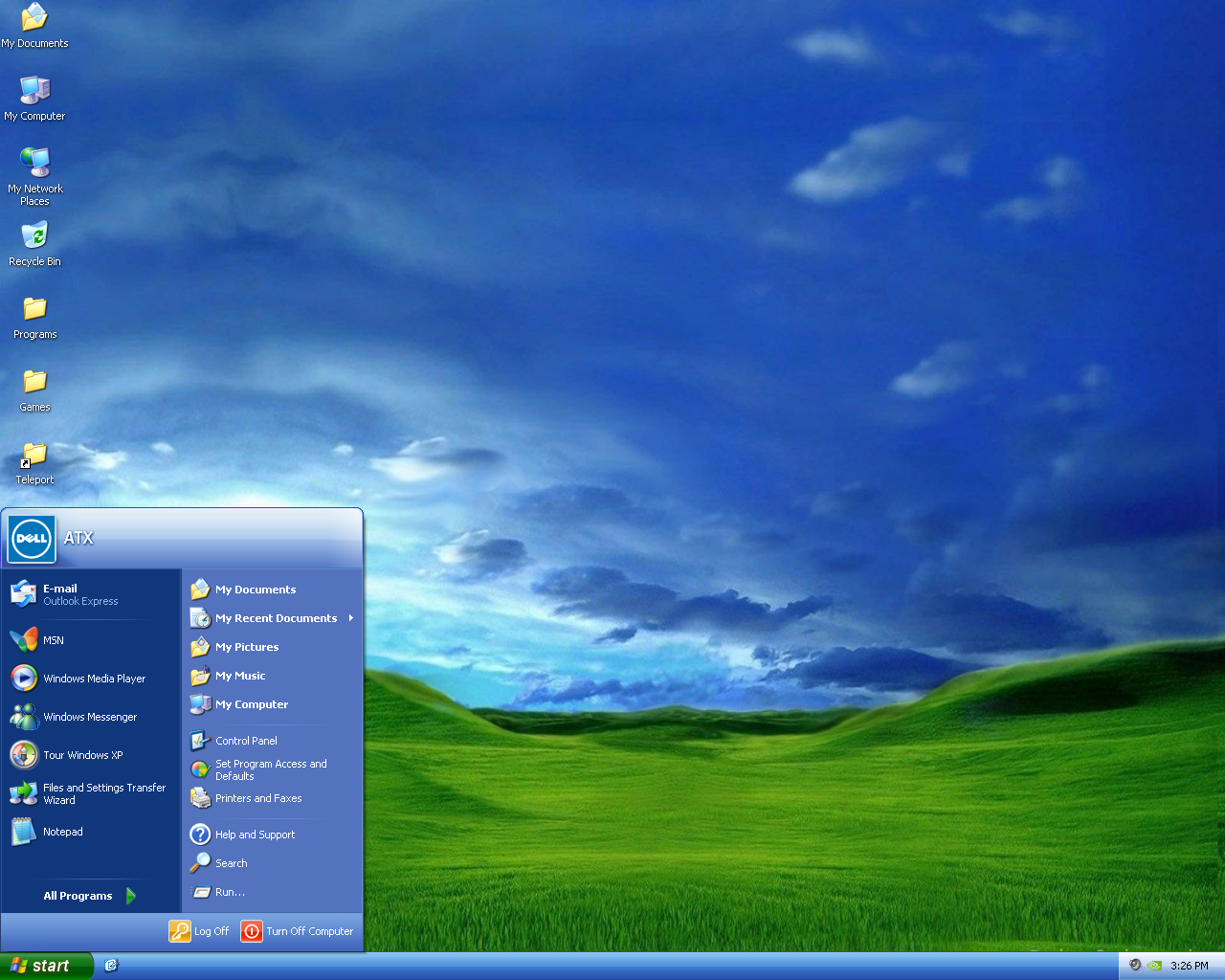Click the My Music folder icon

pos(200,676)
